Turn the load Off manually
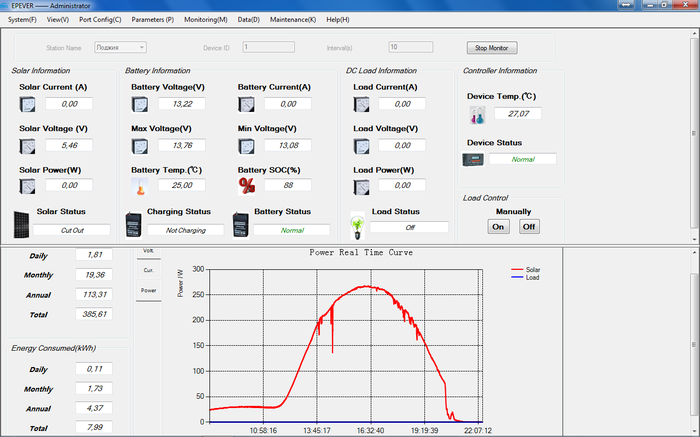Viewport: 700px width, 437px height. point(529,227)
